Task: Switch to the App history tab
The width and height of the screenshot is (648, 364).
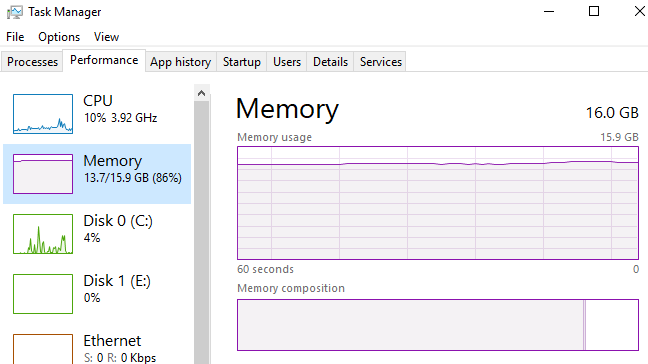Action: click(x=181, y=62)
